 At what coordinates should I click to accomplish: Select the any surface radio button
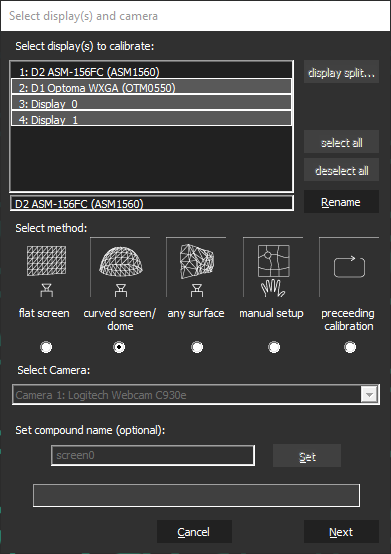point(197,347)
